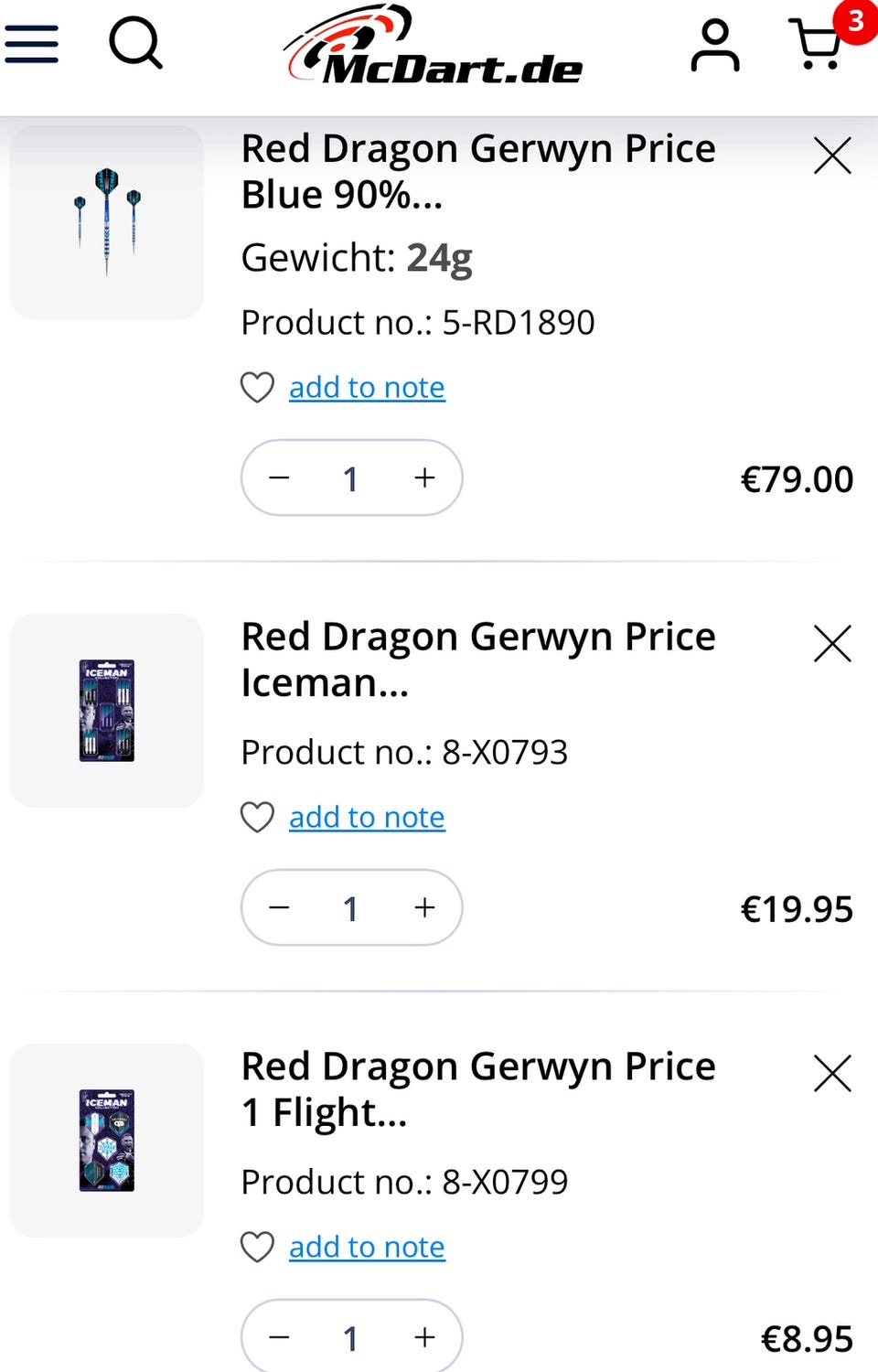Go to the McDart.de home logo

click(x=434, y=48)
